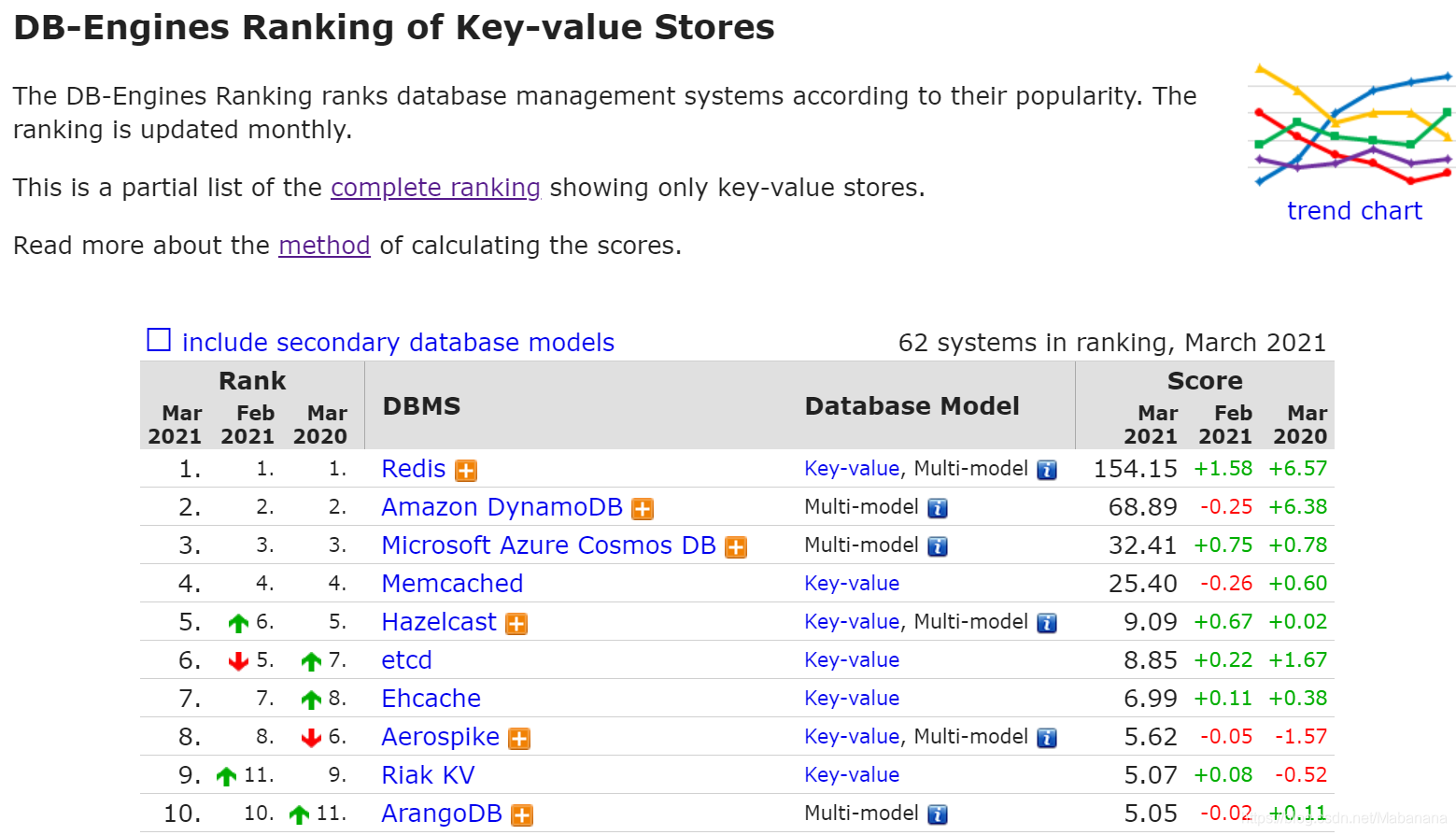Screen dimensions: 1456x835
Task: Open the Redis plus detail icon
Action: click(x=466, y=471)
